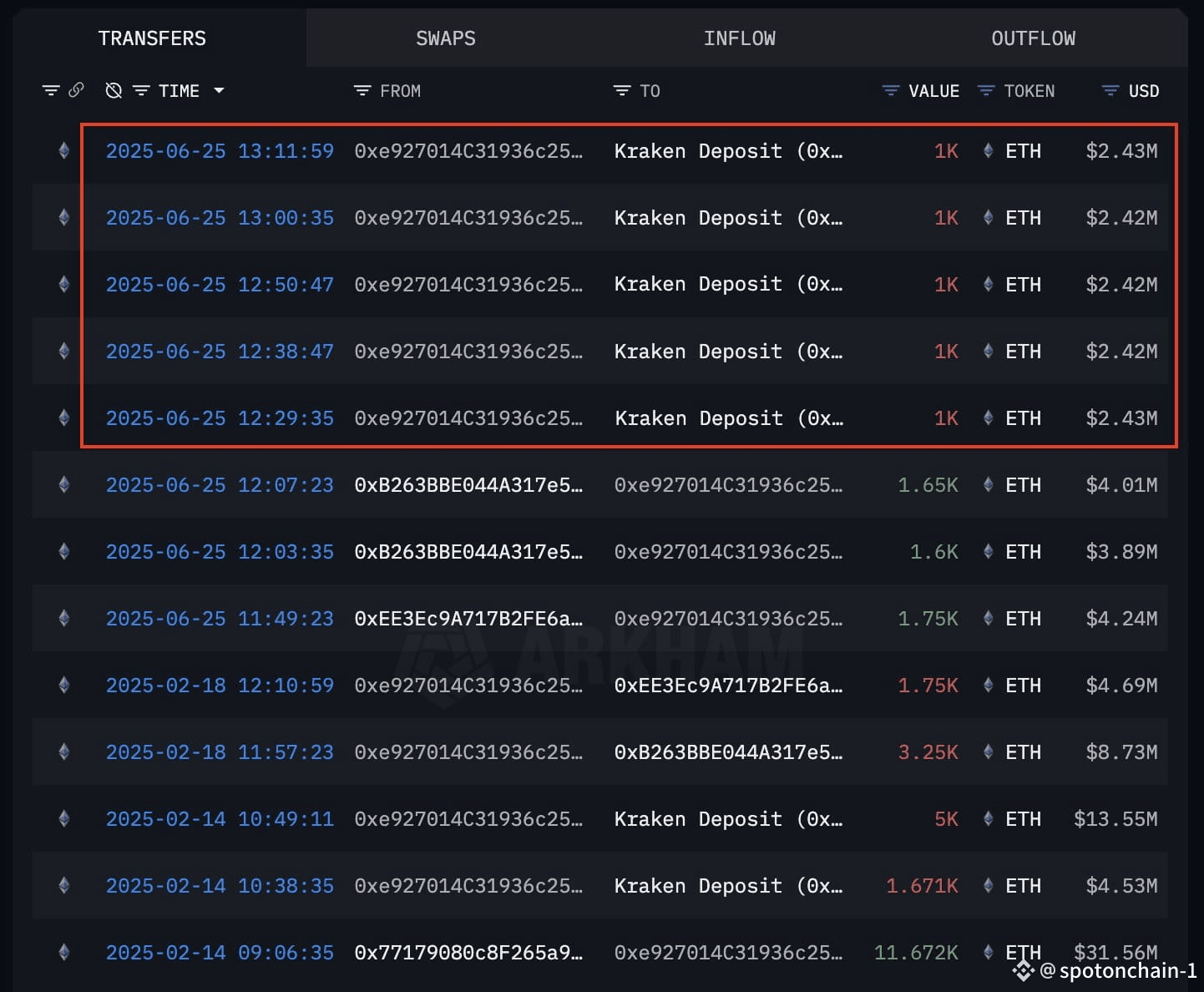Expand the TIME sort dropdown arrow
The width and height of the screenshot is (1204, 992).
coord(219,90)
